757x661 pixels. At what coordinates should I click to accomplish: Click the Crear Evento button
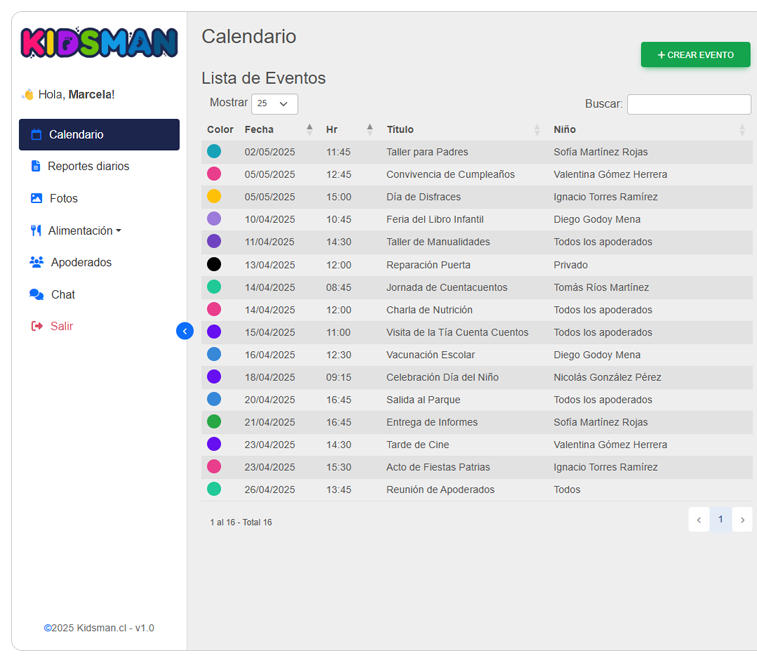point(695,55)
